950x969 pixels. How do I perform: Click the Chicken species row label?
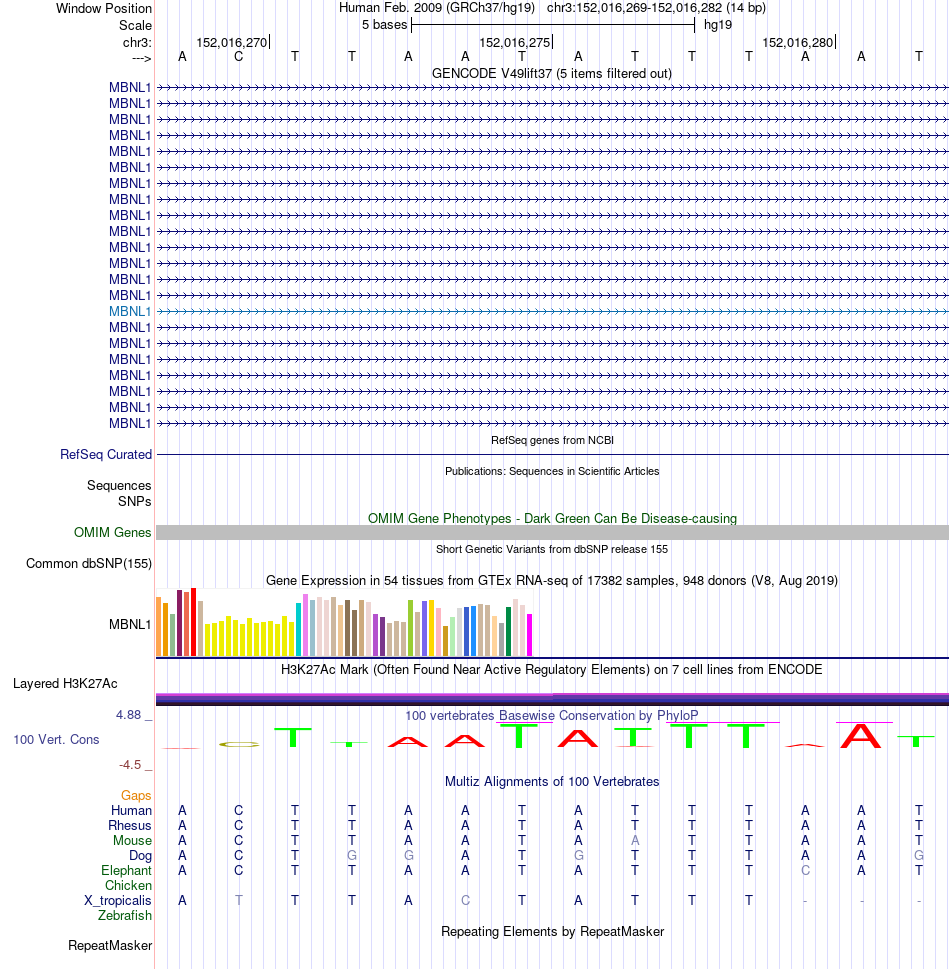pyautogui.click(x=128, y=886)
